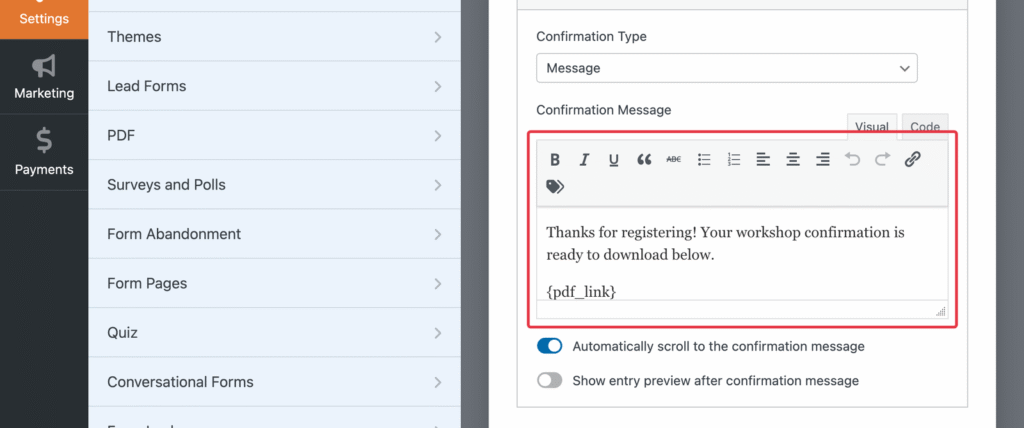Align text center in editor
This screenshot has height=428, width=1024.
[793, 159]
